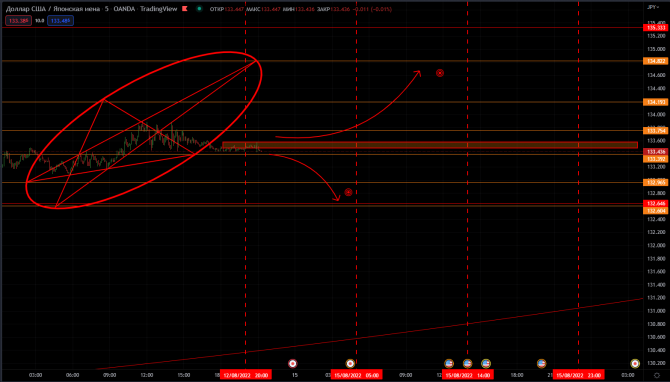Click the chart settings gear in bottom corner
The width and height of the screenshot is (670, 382).
click(657, 376)
